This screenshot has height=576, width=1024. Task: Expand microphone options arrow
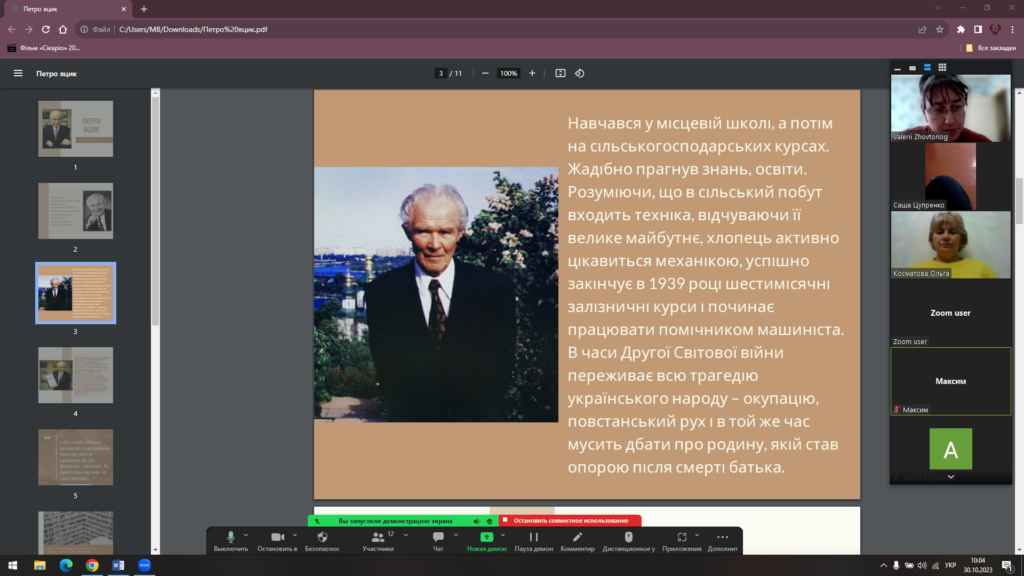247,534
